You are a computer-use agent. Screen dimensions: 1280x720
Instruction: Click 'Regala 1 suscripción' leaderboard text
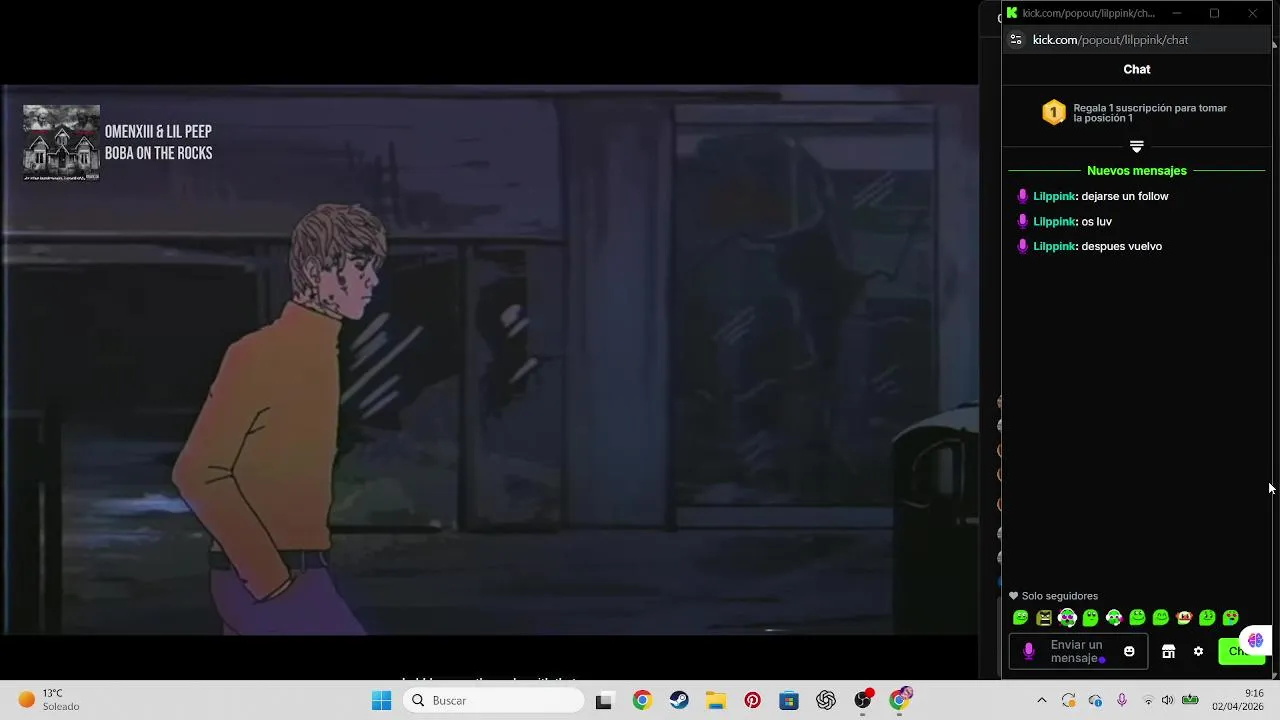[x=1150, y=113]
